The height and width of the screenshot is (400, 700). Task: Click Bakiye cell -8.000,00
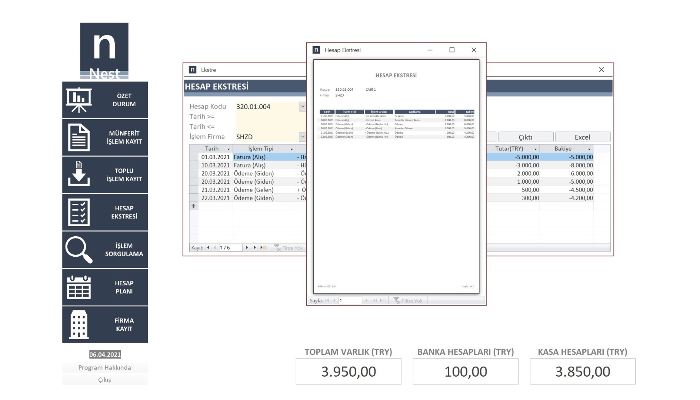[567, 165]
